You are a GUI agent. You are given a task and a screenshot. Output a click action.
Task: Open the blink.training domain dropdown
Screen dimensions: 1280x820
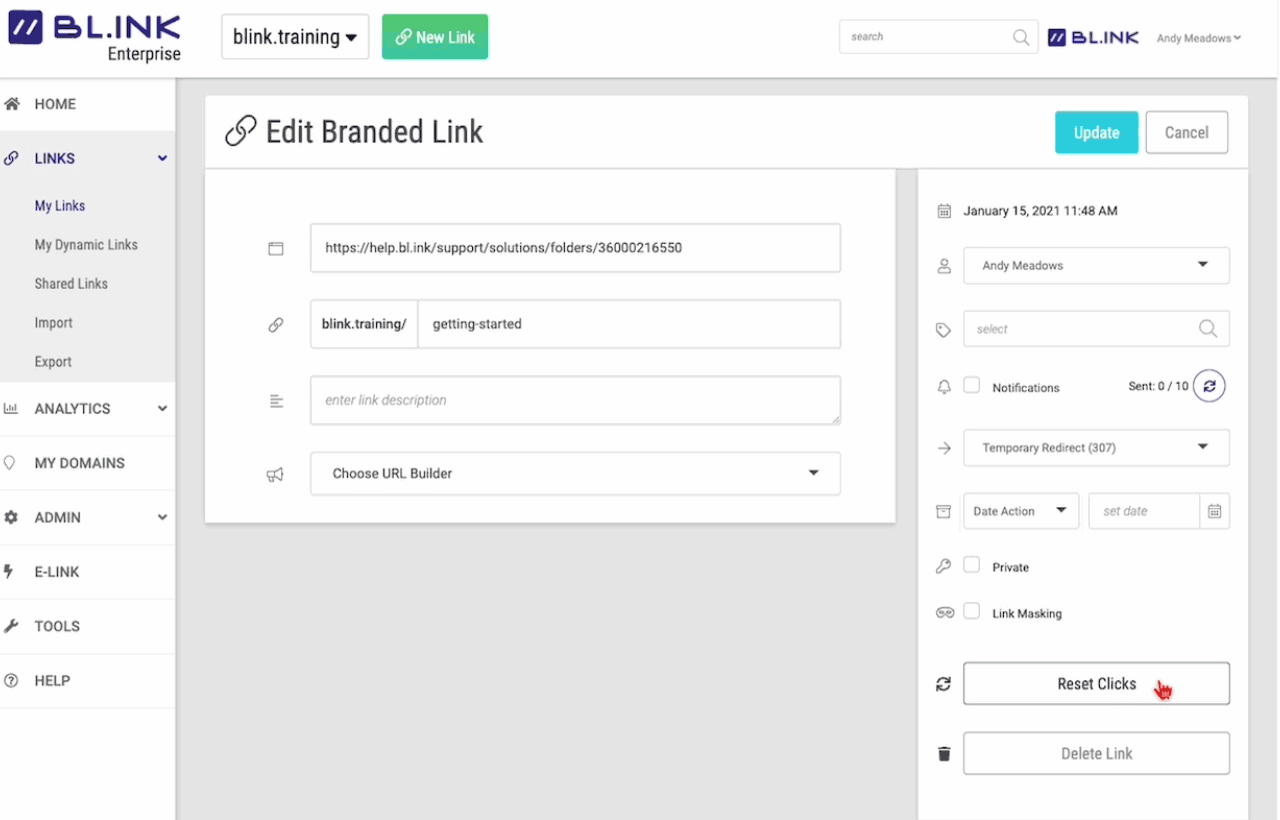coord(295,36)
